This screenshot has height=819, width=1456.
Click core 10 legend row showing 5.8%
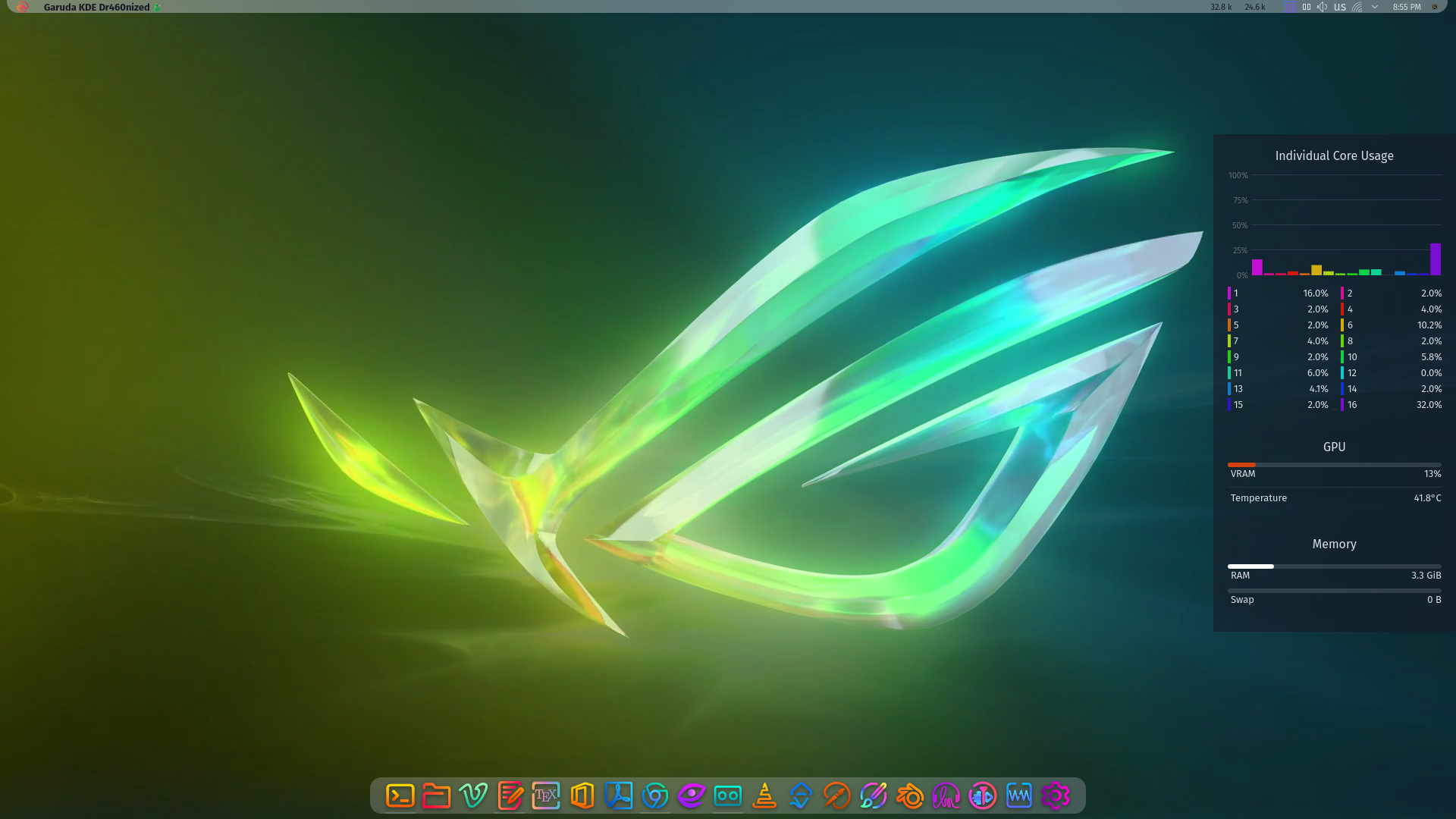pyautogui.click(x=1392, y=356)
